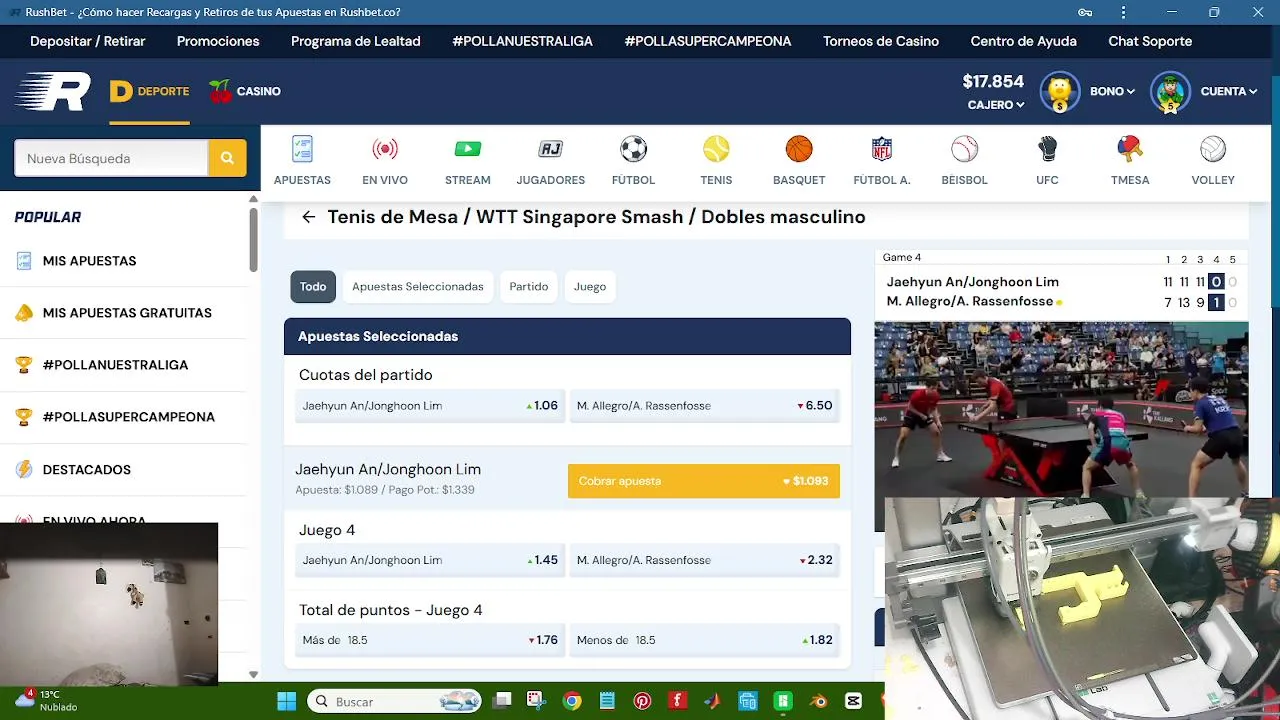Switch to the Casino tab

(x=245, y=91)
